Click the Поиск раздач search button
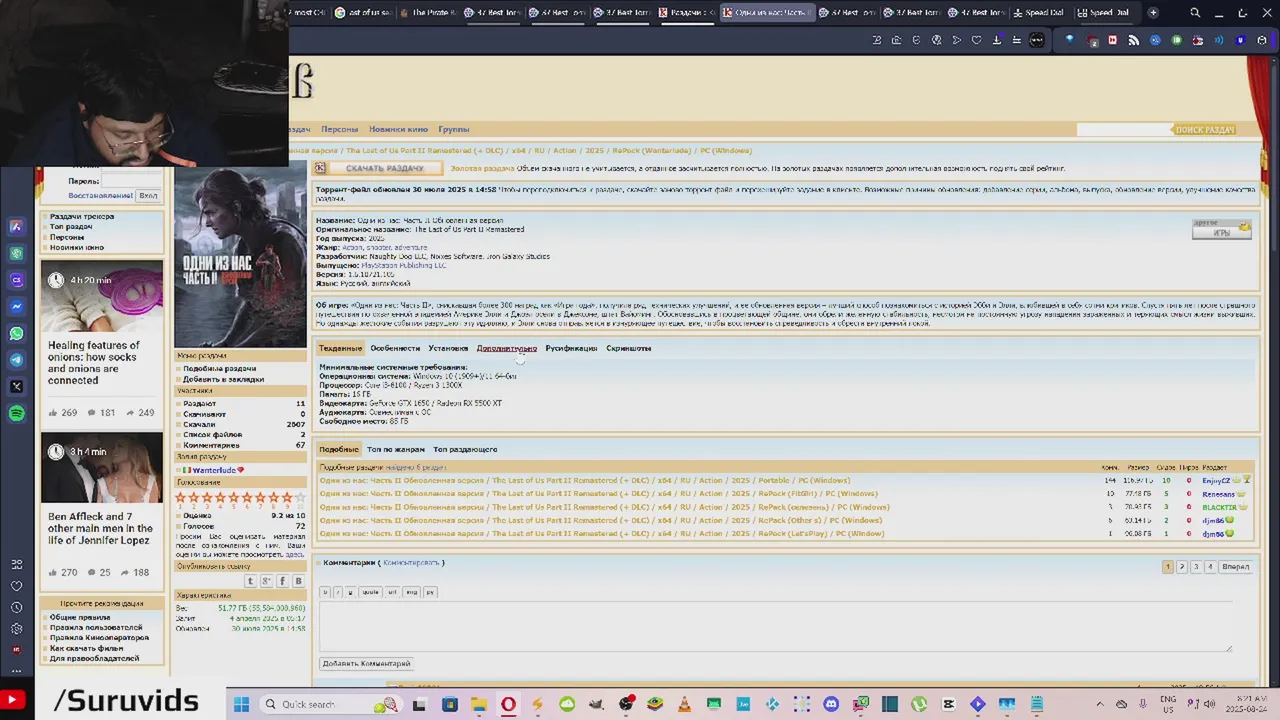Screen dimensions: 1280x720 click(1204, 130)
